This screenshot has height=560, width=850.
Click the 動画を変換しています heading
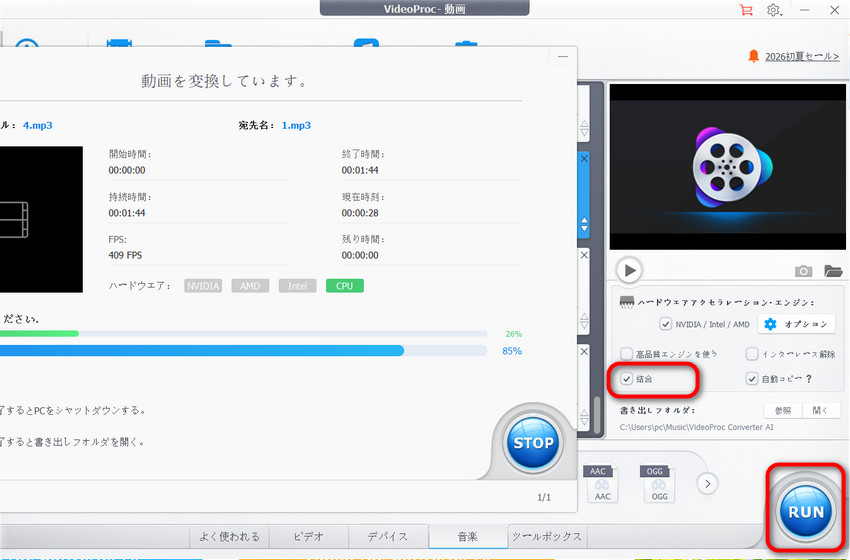coord(224,81)
